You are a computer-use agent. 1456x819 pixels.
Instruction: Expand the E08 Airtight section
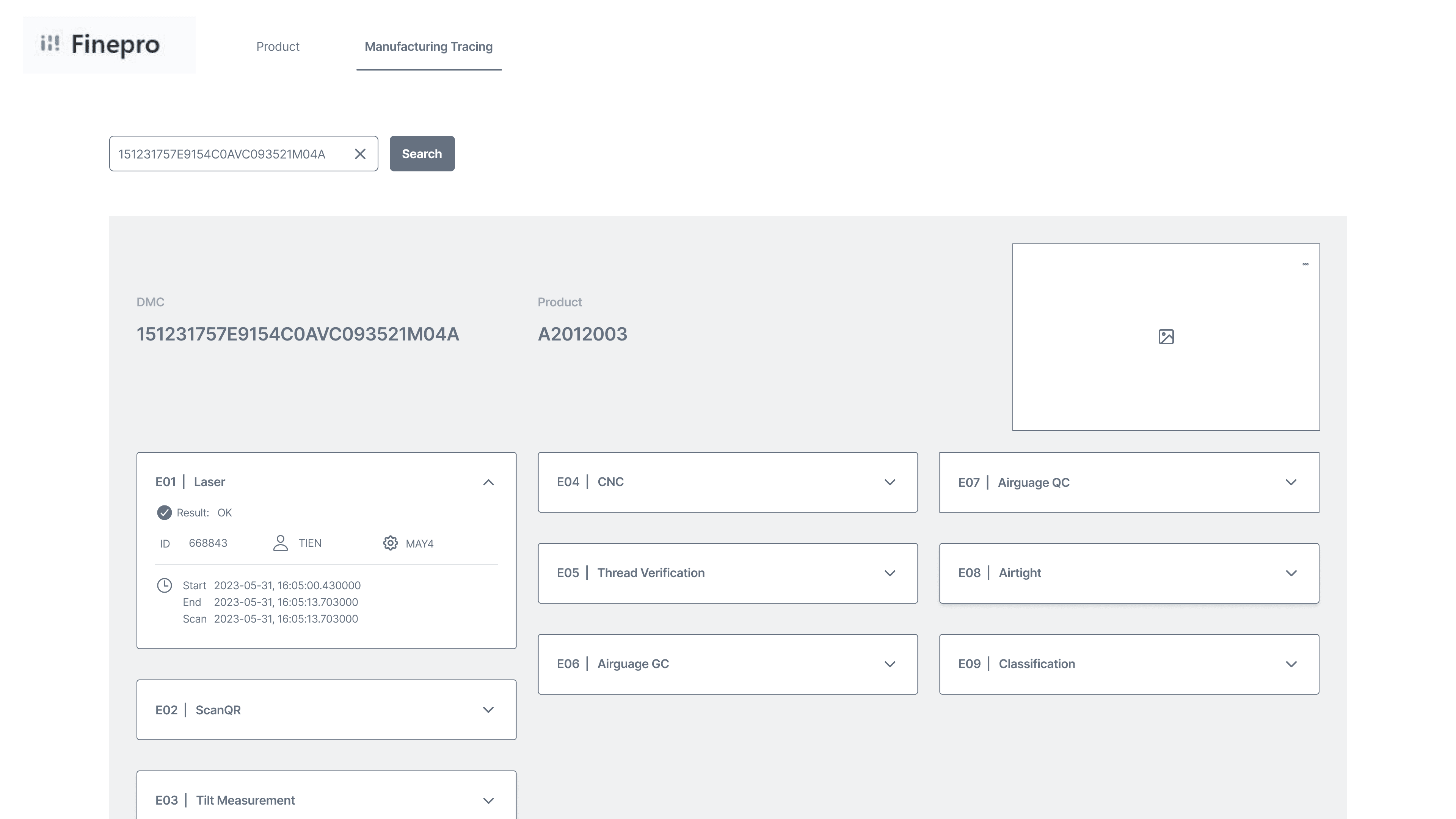(x=1291, y=573)
